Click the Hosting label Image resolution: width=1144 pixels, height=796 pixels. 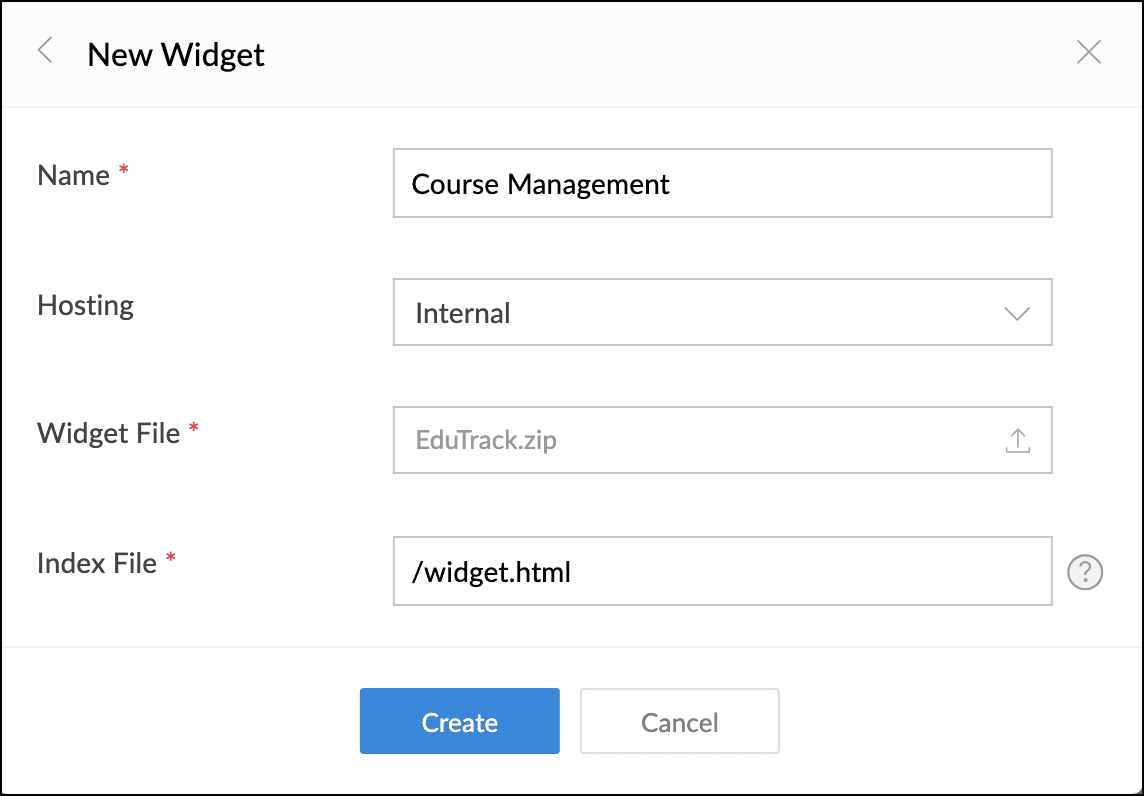tap(85, 305)
